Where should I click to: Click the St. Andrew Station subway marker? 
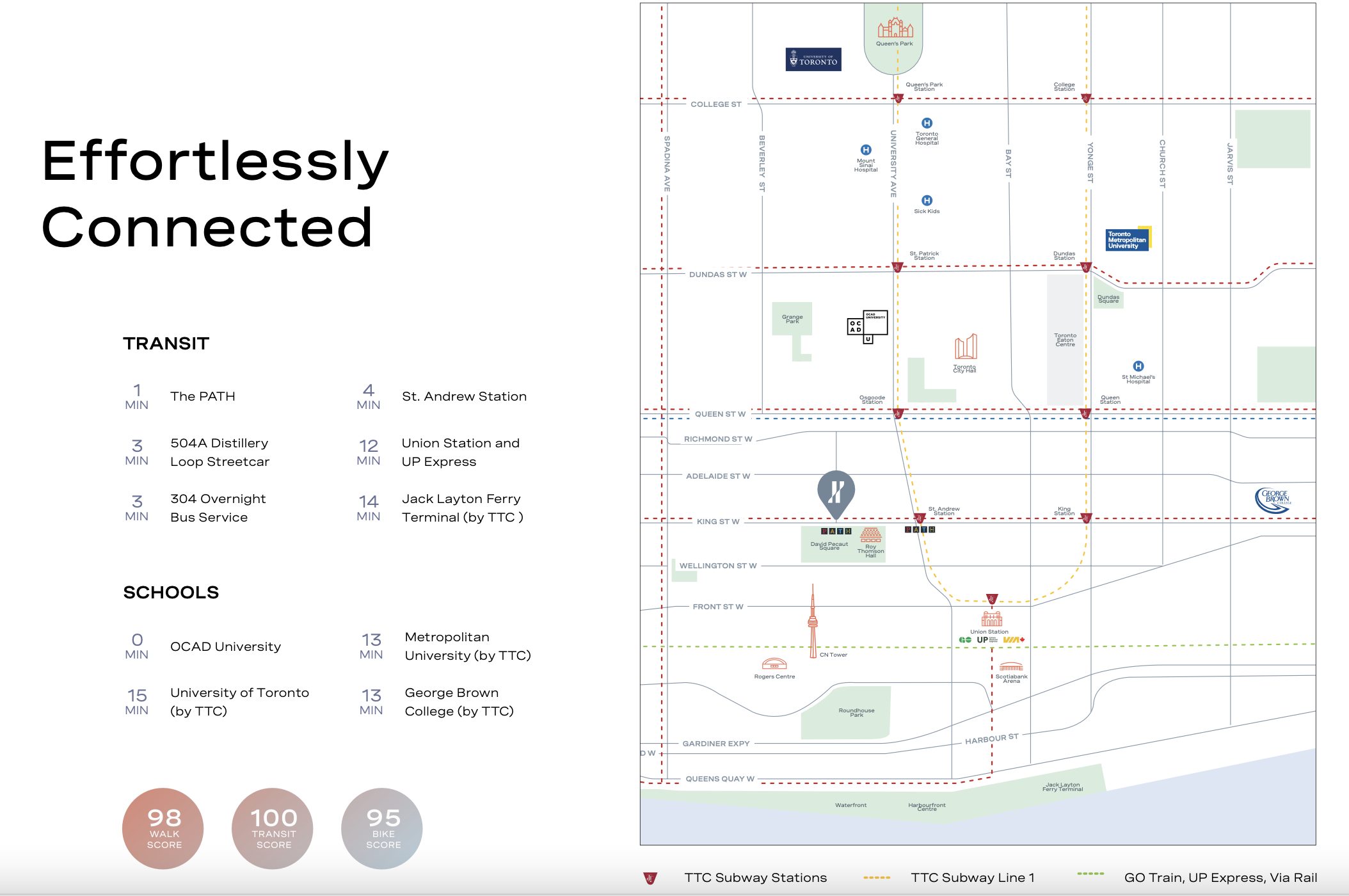pyautogui.click(x=920, y=518)
